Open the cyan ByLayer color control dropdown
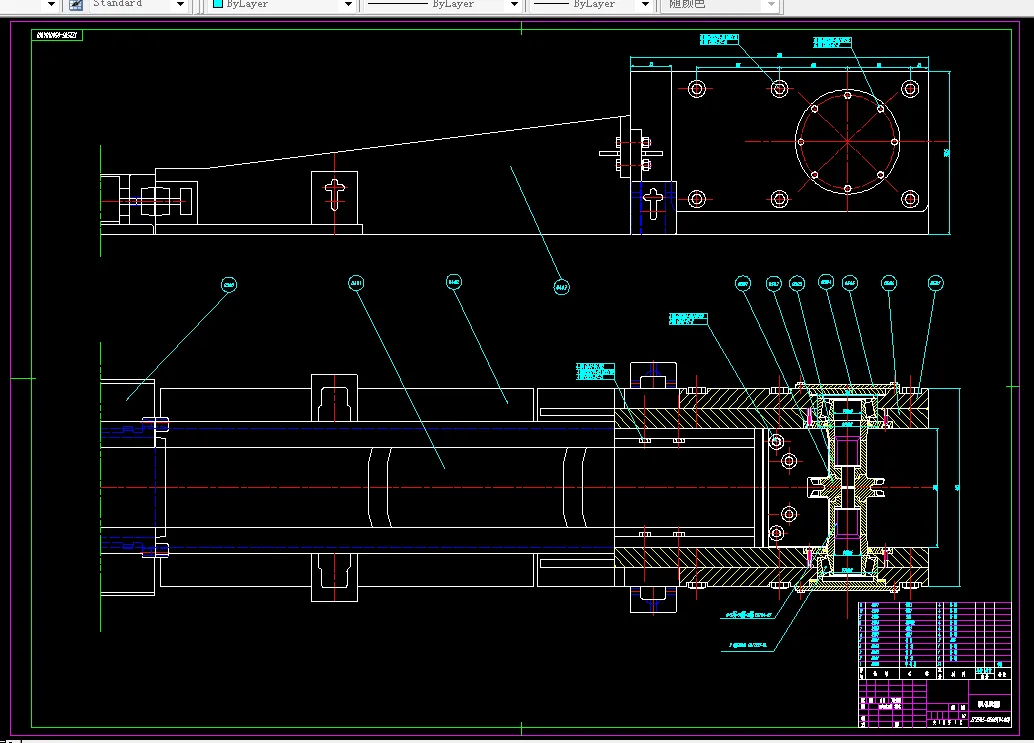The width and height of the screenshot is (1034, 743). point(284,5)
